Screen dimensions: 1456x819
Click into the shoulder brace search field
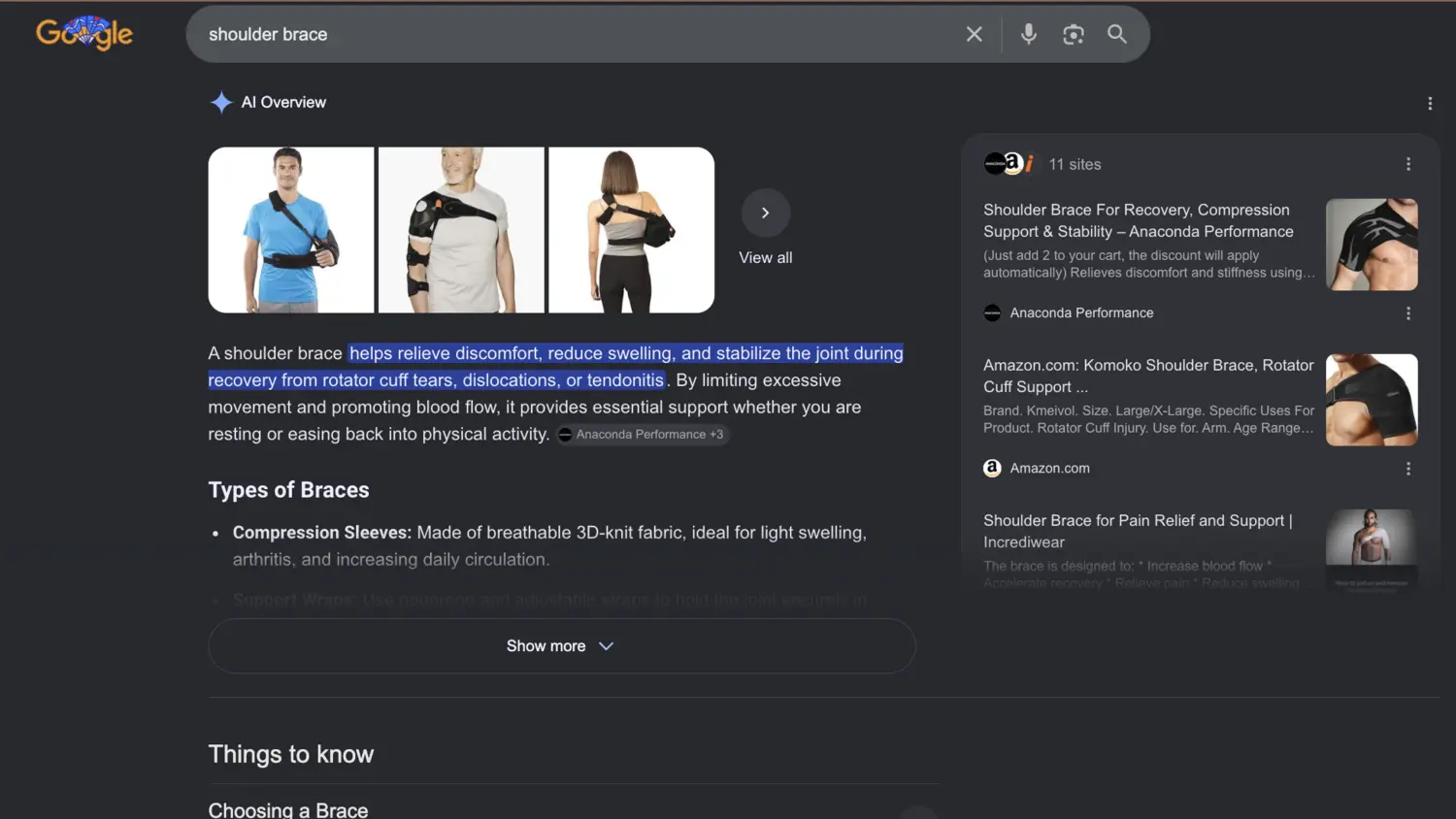tap(578, 34)
